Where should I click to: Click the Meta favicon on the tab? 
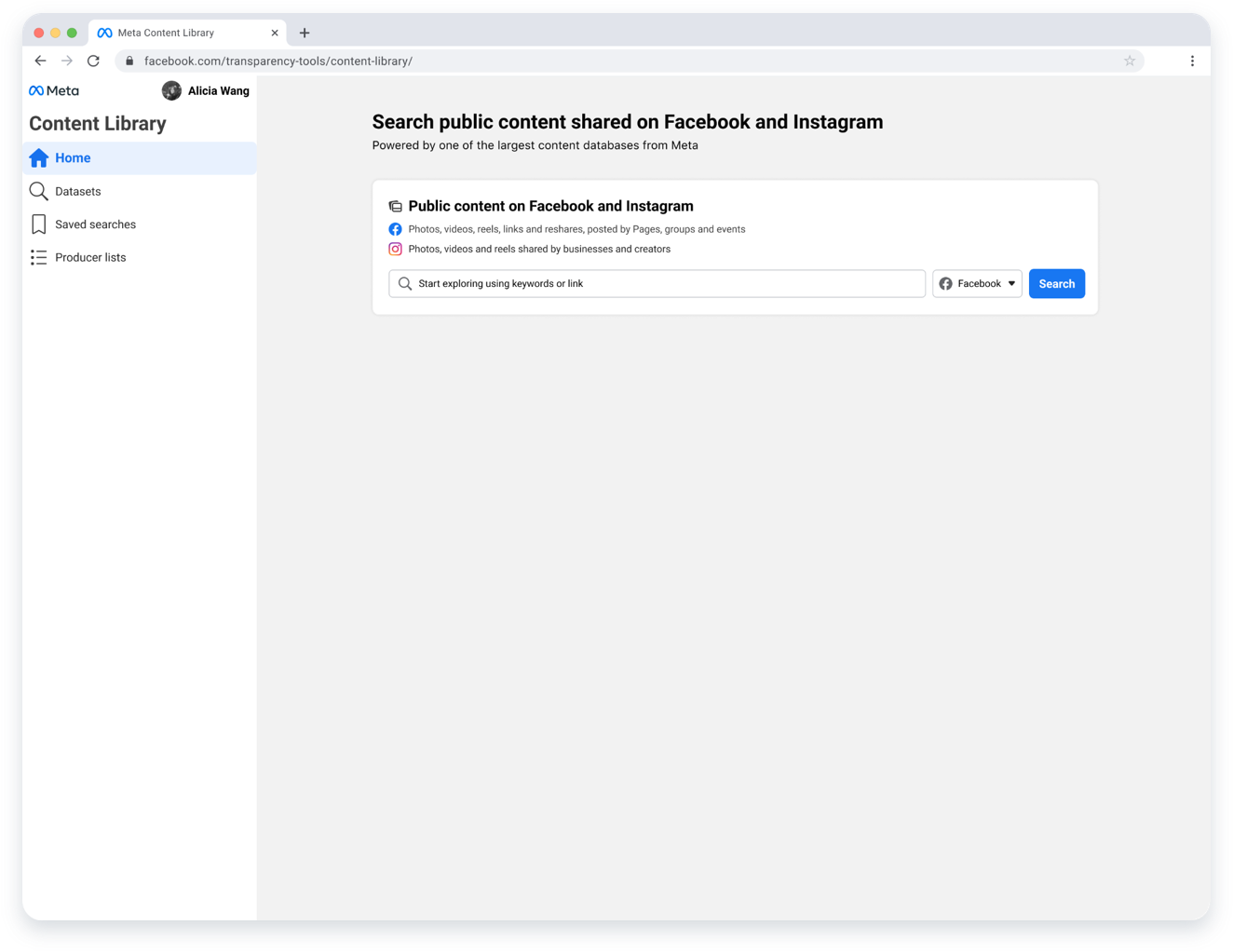[104, 33]
